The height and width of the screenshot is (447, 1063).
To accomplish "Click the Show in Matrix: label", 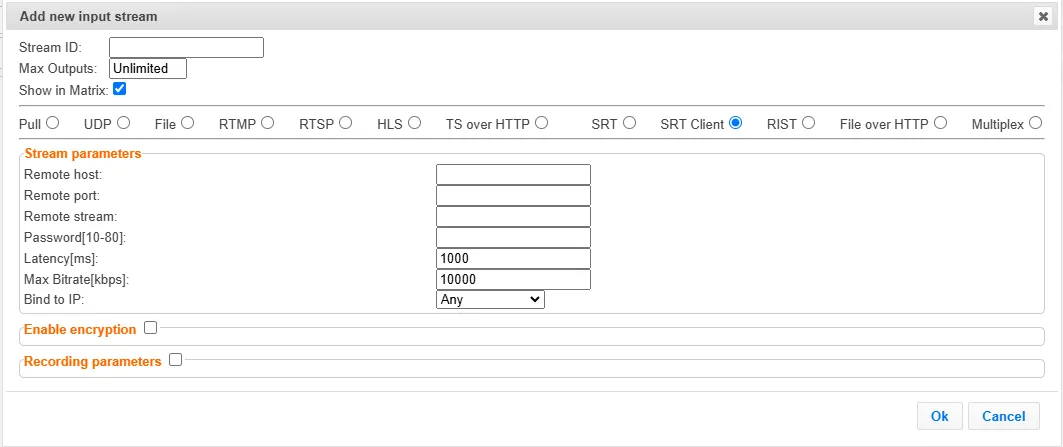I will click(64, 89).
